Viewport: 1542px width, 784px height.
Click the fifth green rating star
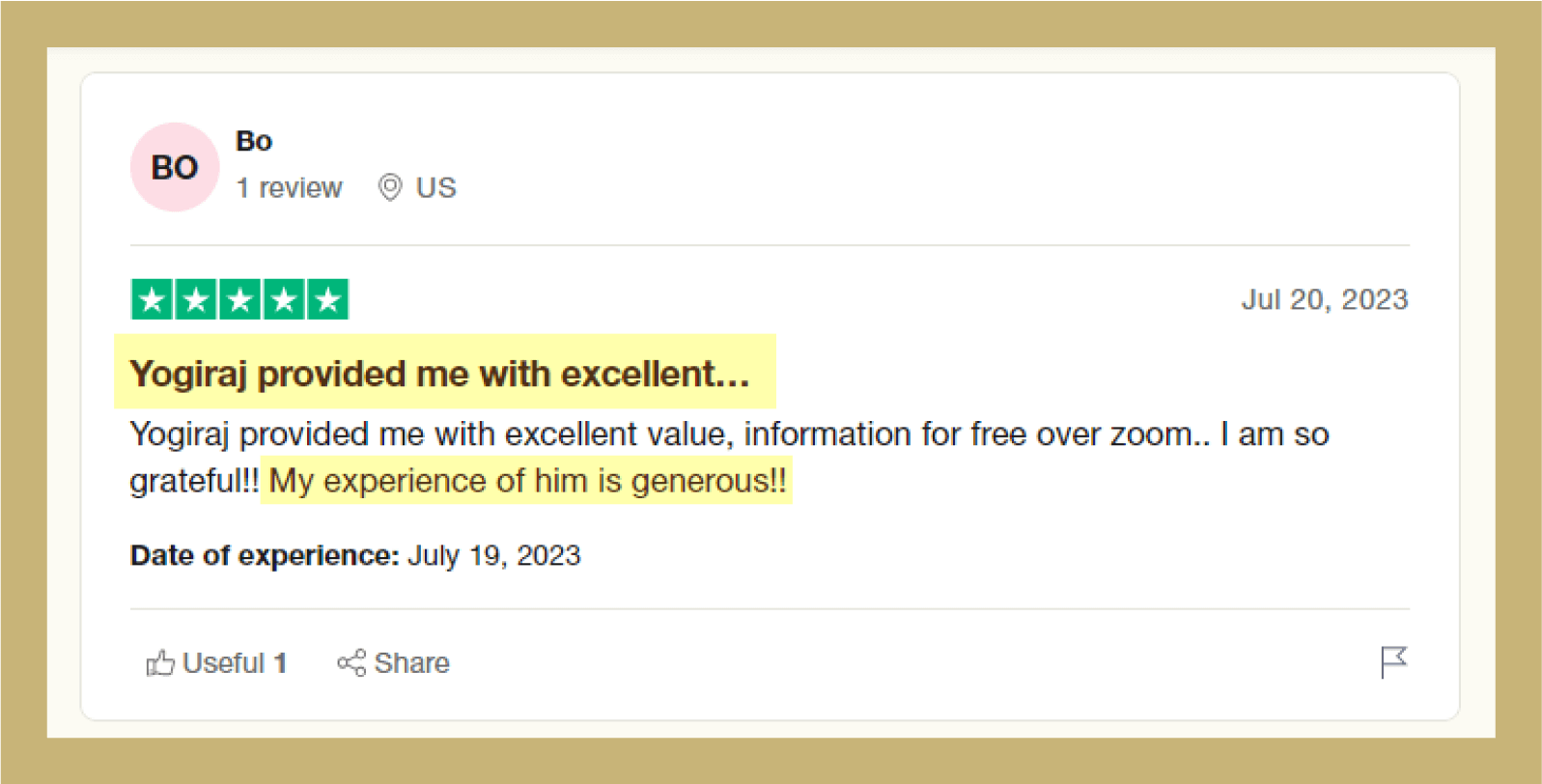click(328, 299)
